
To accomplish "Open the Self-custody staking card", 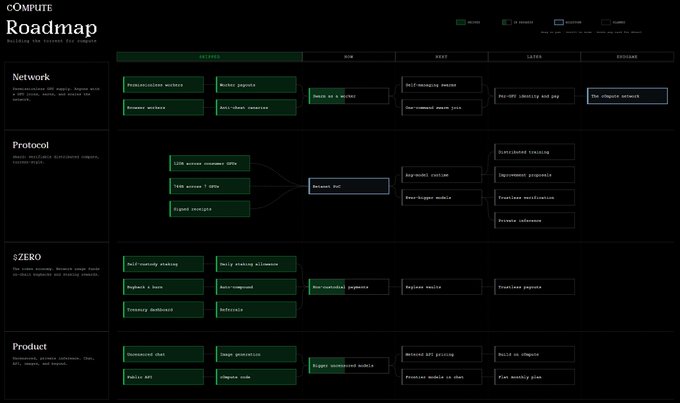I will pyautogui.click(x=163, y=264).
